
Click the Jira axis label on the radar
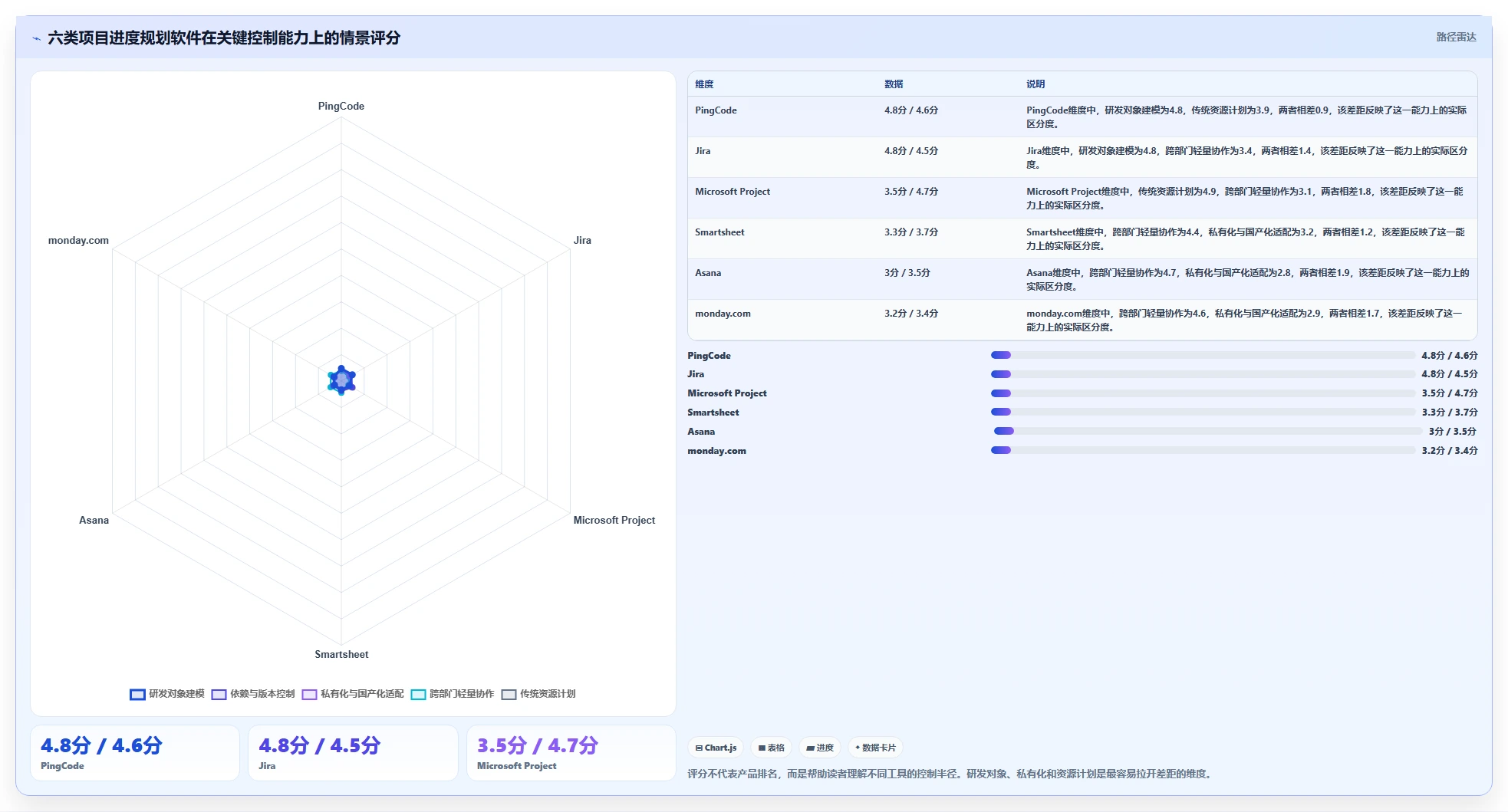[x=582, y=240]
